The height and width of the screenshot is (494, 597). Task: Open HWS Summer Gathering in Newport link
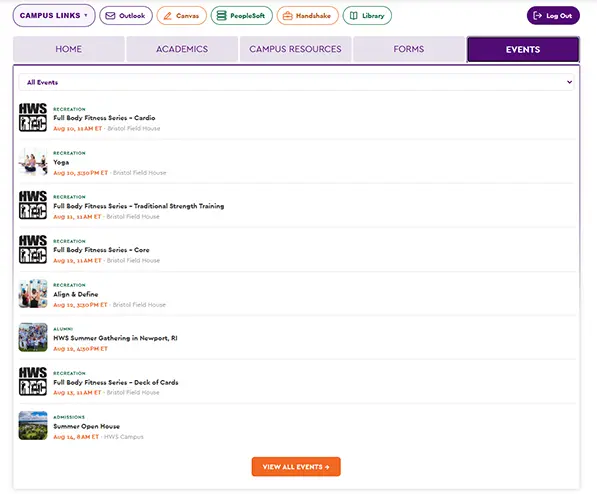click(x=115, y=338)
